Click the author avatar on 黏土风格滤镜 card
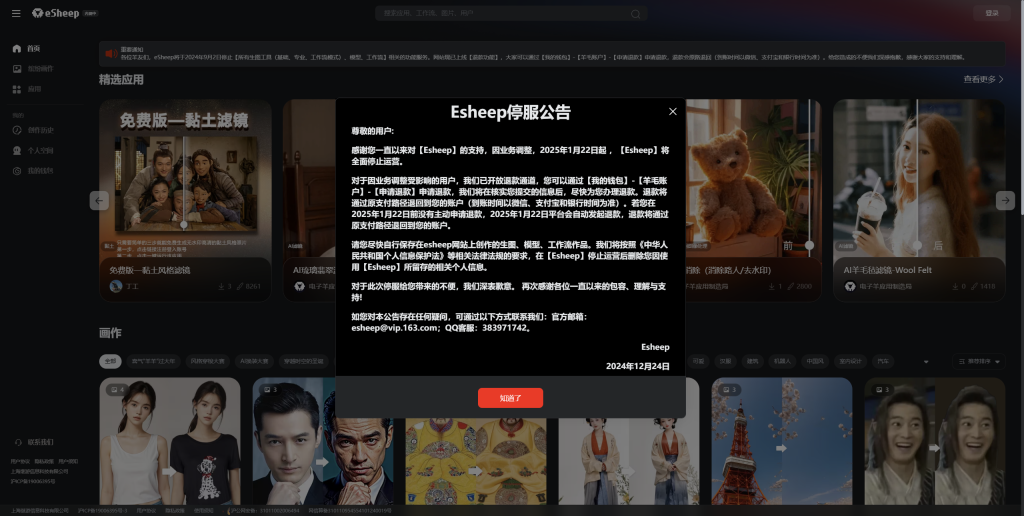Image resolution: width=1024 pixels, height=516 pixels. click(116, 286)
